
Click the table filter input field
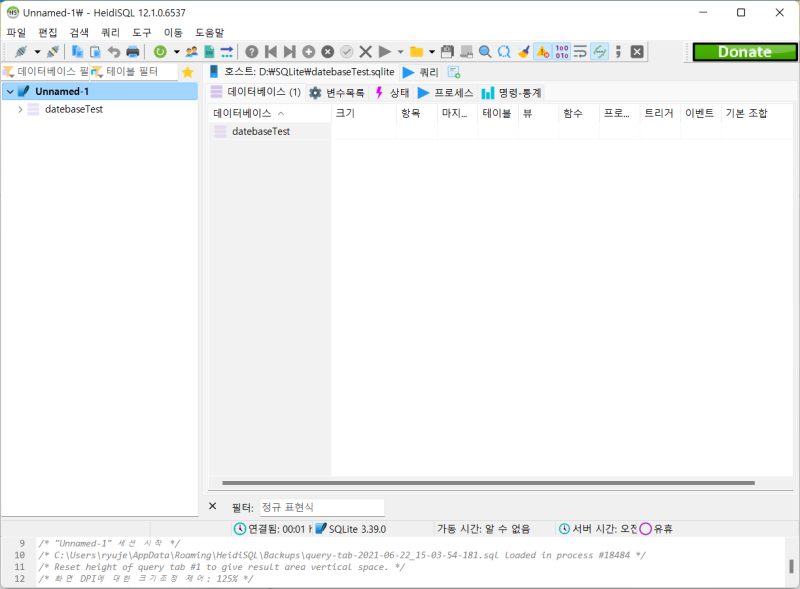[x=135, y=71]
